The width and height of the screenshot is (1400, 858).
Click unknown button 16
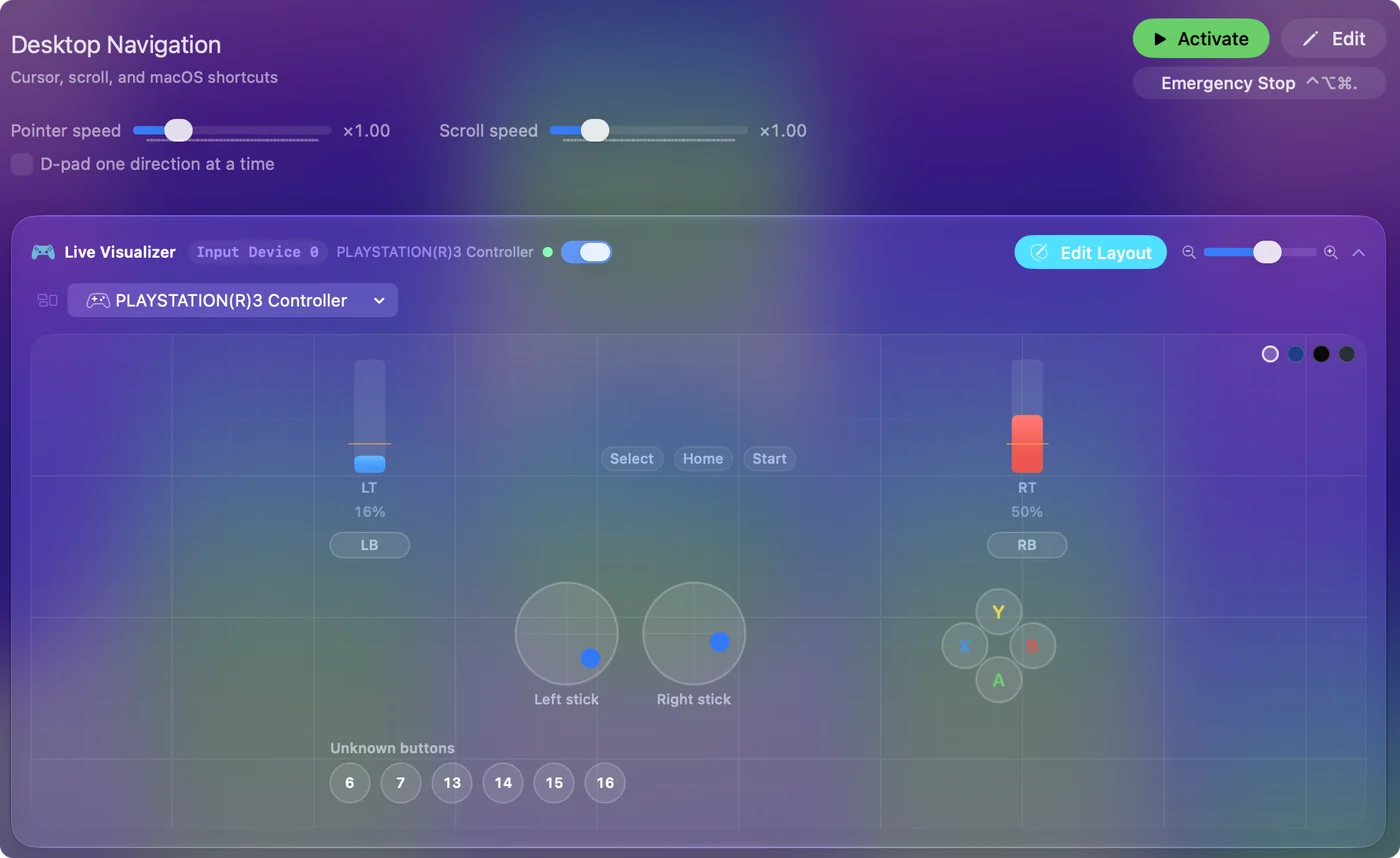pyautogui.click(x=605, y=783)
